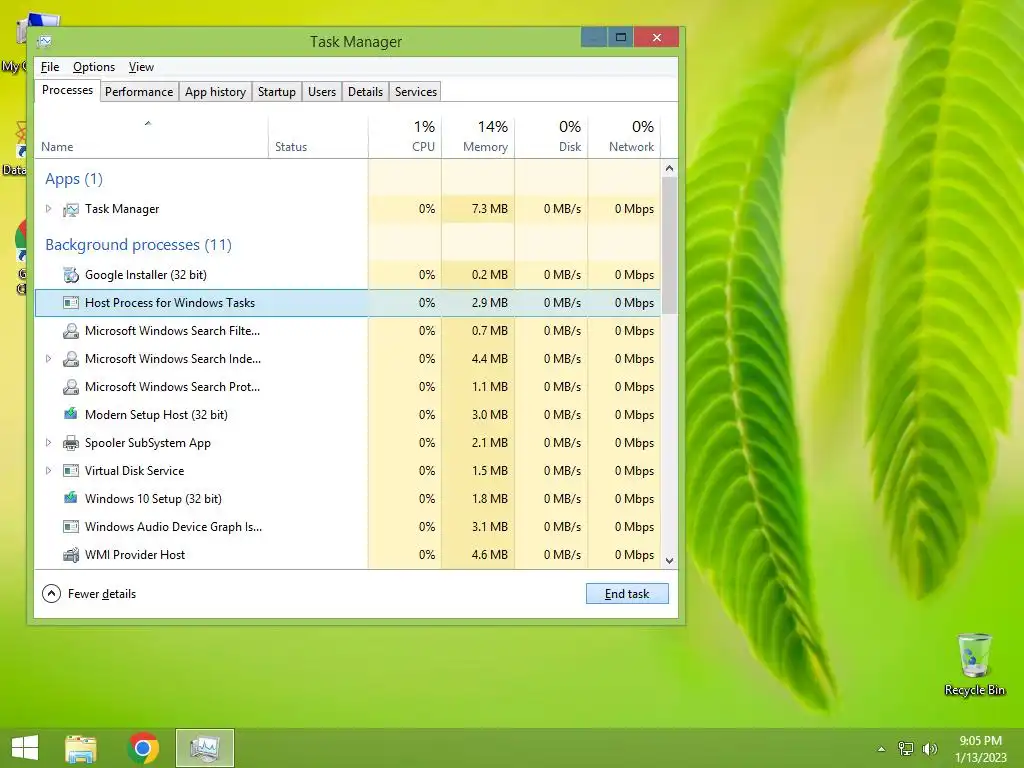Select the WMI Provider Host row
The height and width of the screenshot is (768, 1024).
click(x=347, y=555)
